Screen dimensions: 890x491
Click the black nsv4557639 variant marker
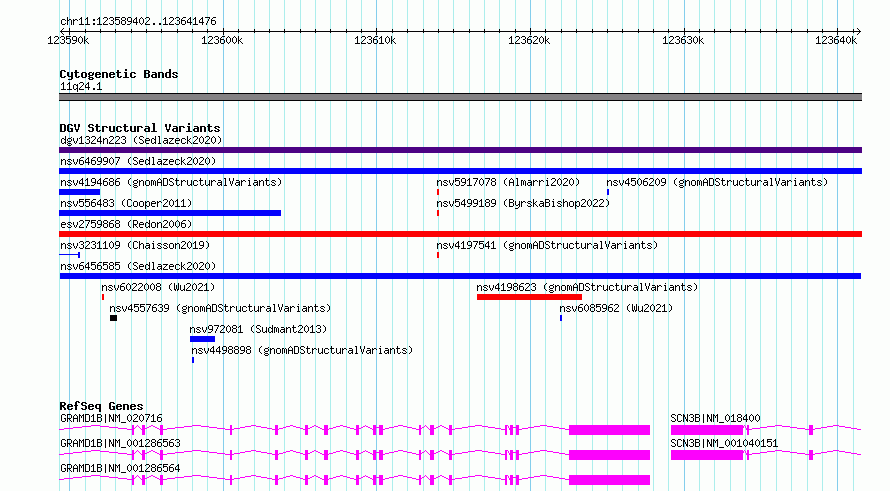point(114,318)
